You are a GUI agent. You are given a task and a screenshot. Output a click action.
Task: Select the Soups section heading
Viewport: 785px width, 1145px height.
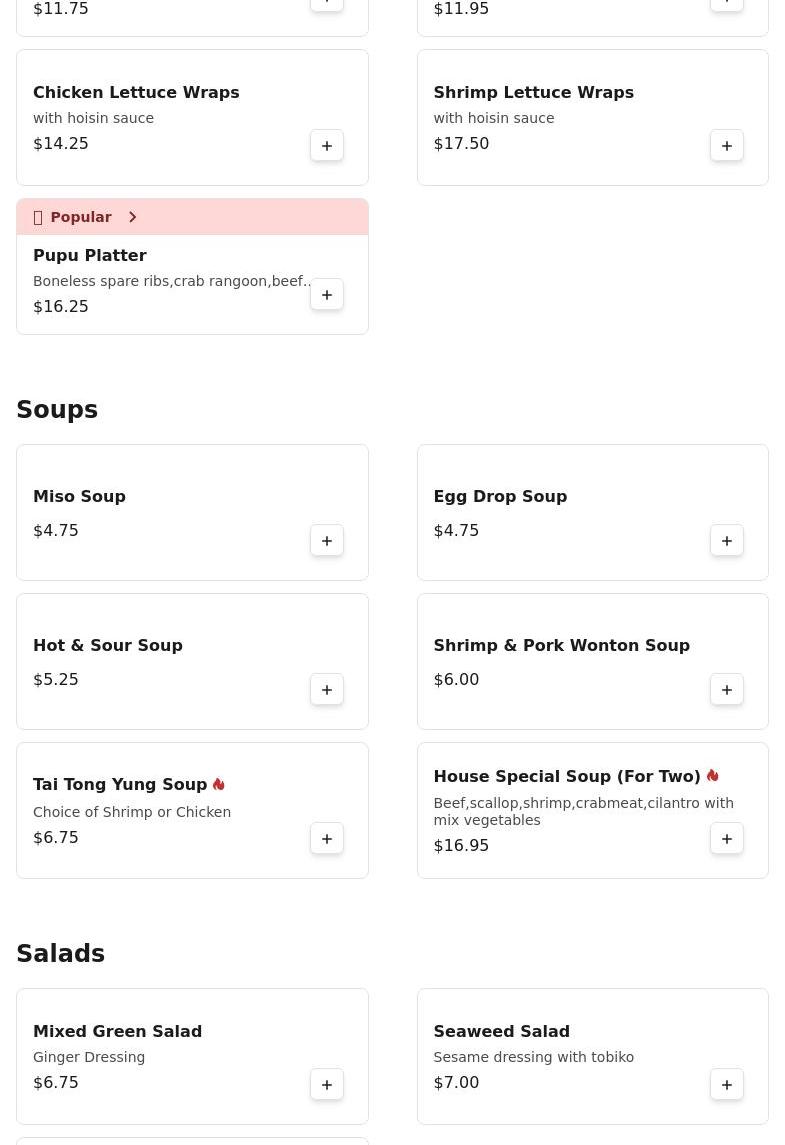click(x=57, y=410)
